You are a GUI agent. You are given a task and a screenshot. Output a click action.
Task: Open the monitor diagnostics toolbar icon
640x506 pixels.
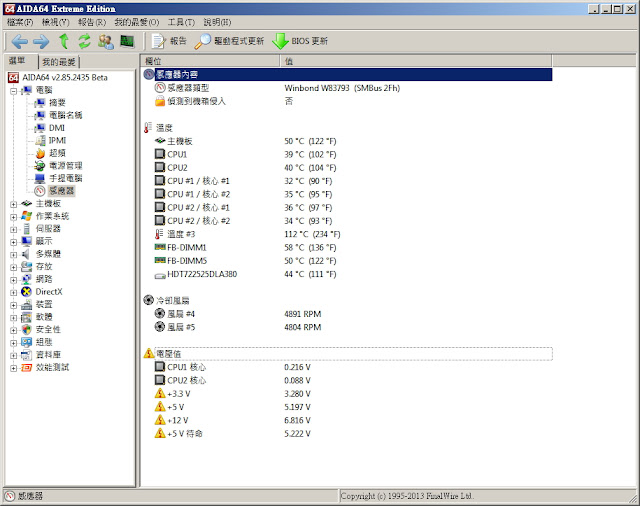[127, 41]
